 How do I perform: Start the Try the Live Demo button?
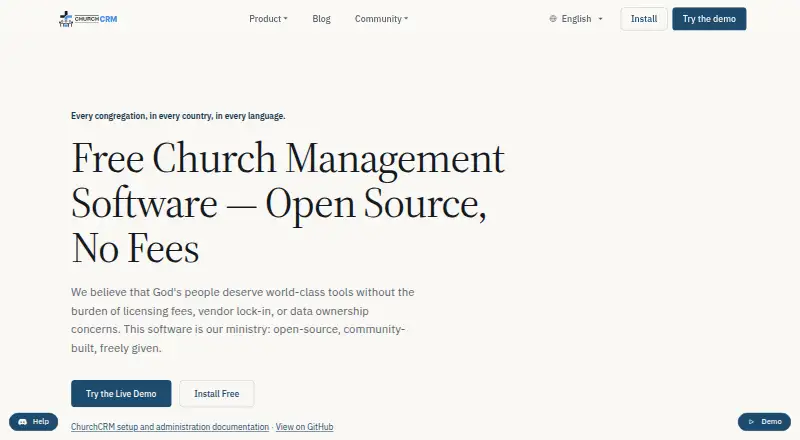pos(121,394)
